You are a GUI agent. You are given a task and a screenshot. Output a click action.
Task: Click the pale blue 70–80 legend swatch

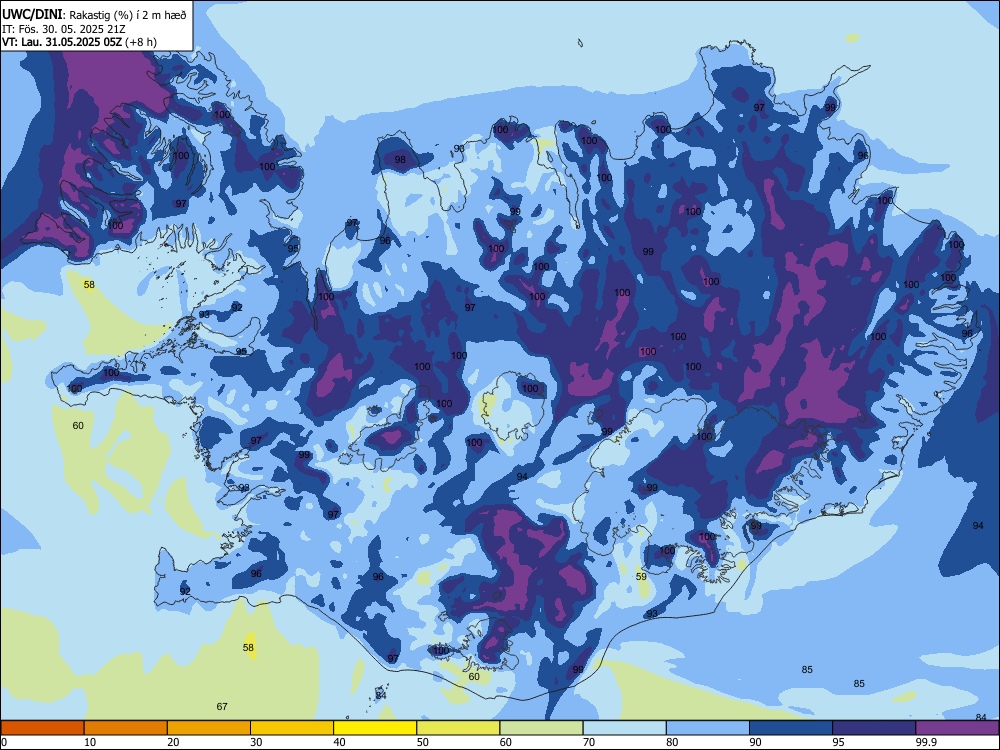624,728
